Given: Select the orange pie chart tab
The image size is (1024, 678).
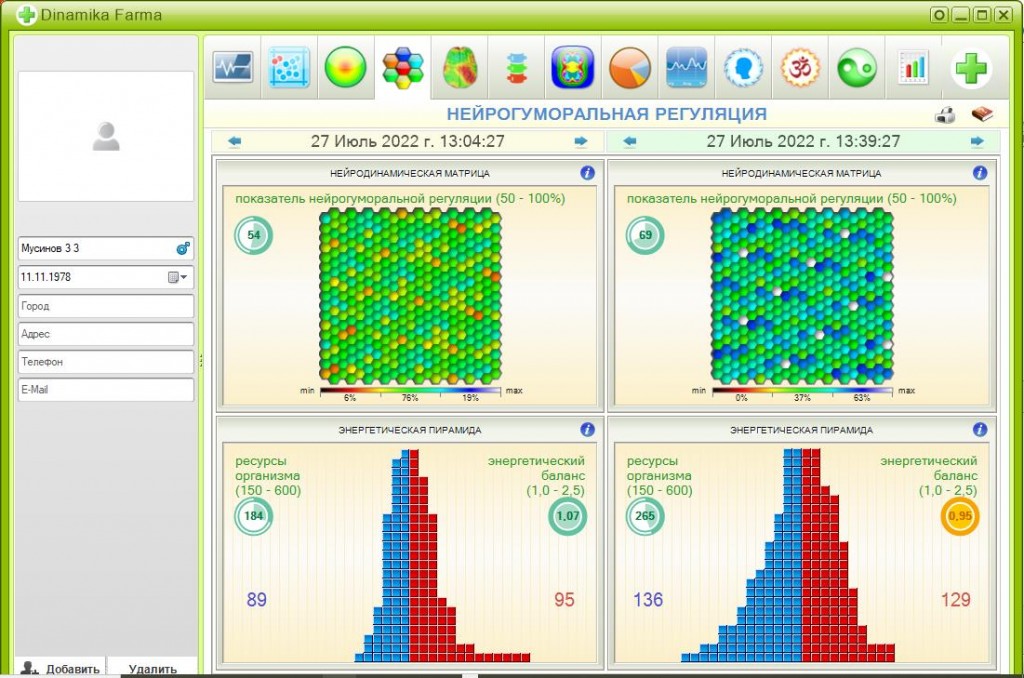Looking at the screenshot, I should tap(630, 67).
